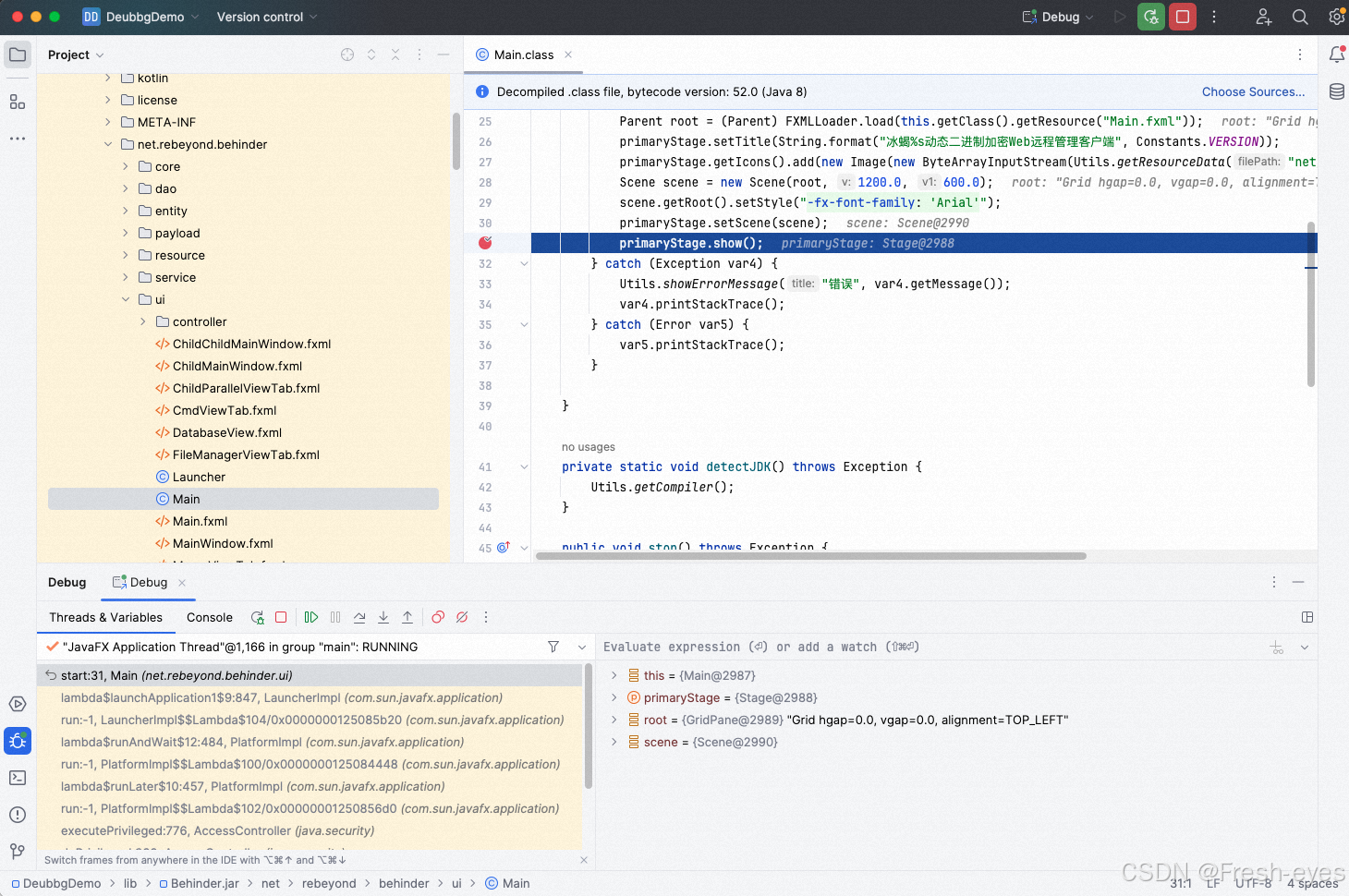Viewport: 1349px width, 896px height.
Task: Switch to the Console tab
Action: (209, 617)
